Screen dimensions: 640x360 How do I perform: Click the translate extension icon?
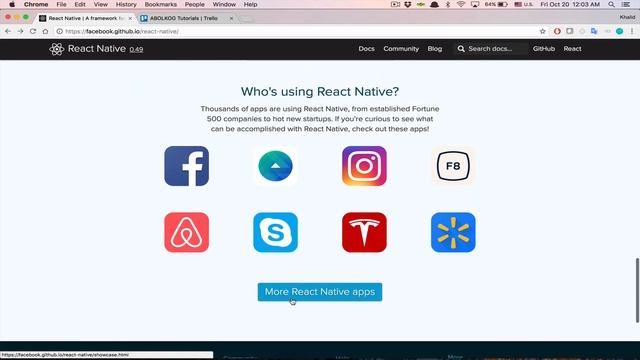[594, 31]
